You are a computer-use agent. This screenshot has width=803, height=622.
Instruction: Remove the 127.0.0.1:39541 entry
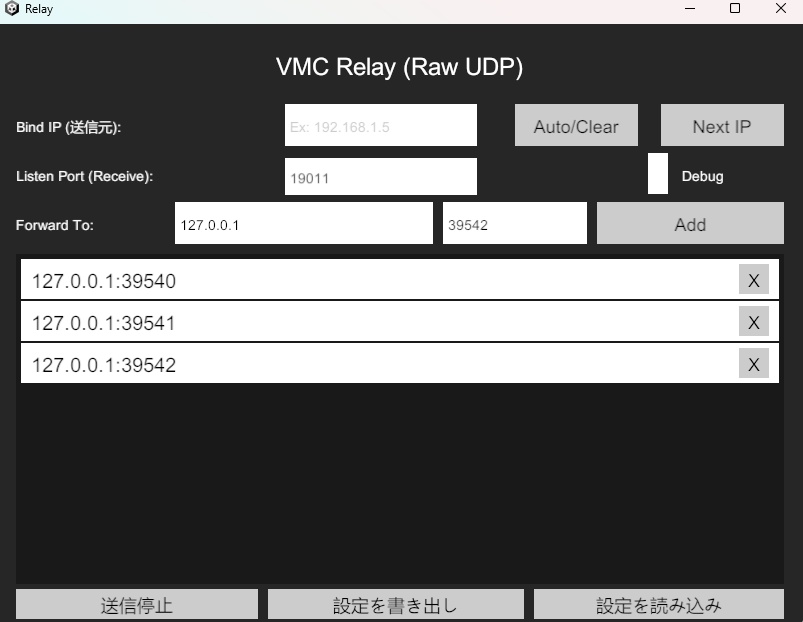point(753,321)
